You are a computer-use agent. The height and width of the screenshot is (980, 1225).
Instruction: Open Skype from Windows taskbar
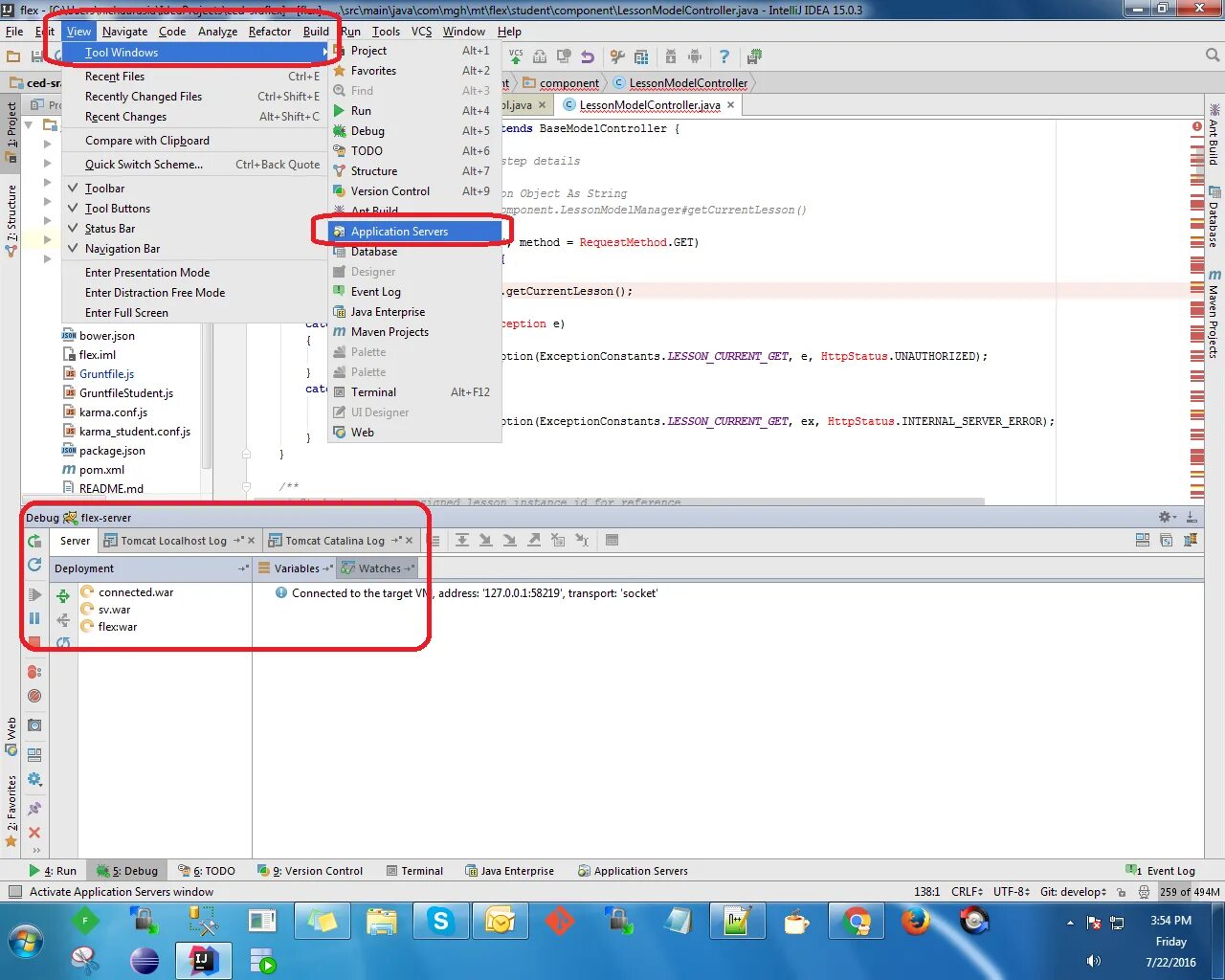point(440,922)
